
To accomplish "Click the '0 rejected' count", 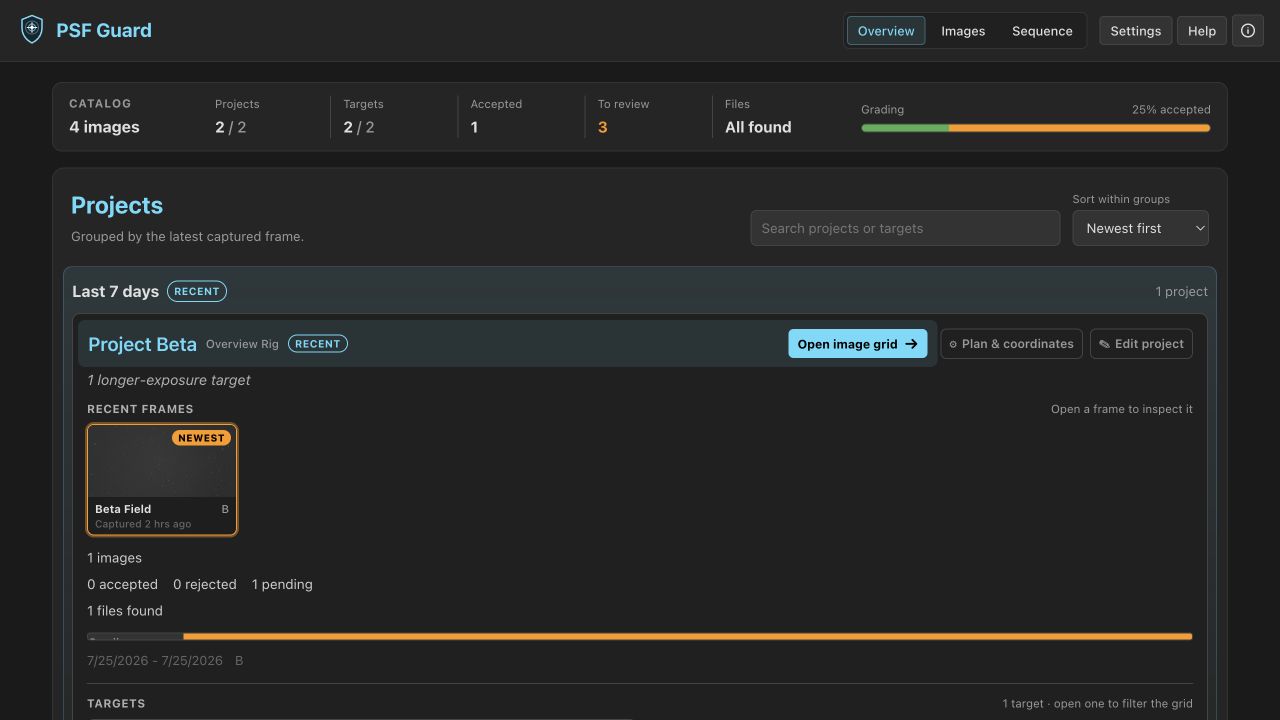I will [x=205, y=584].
